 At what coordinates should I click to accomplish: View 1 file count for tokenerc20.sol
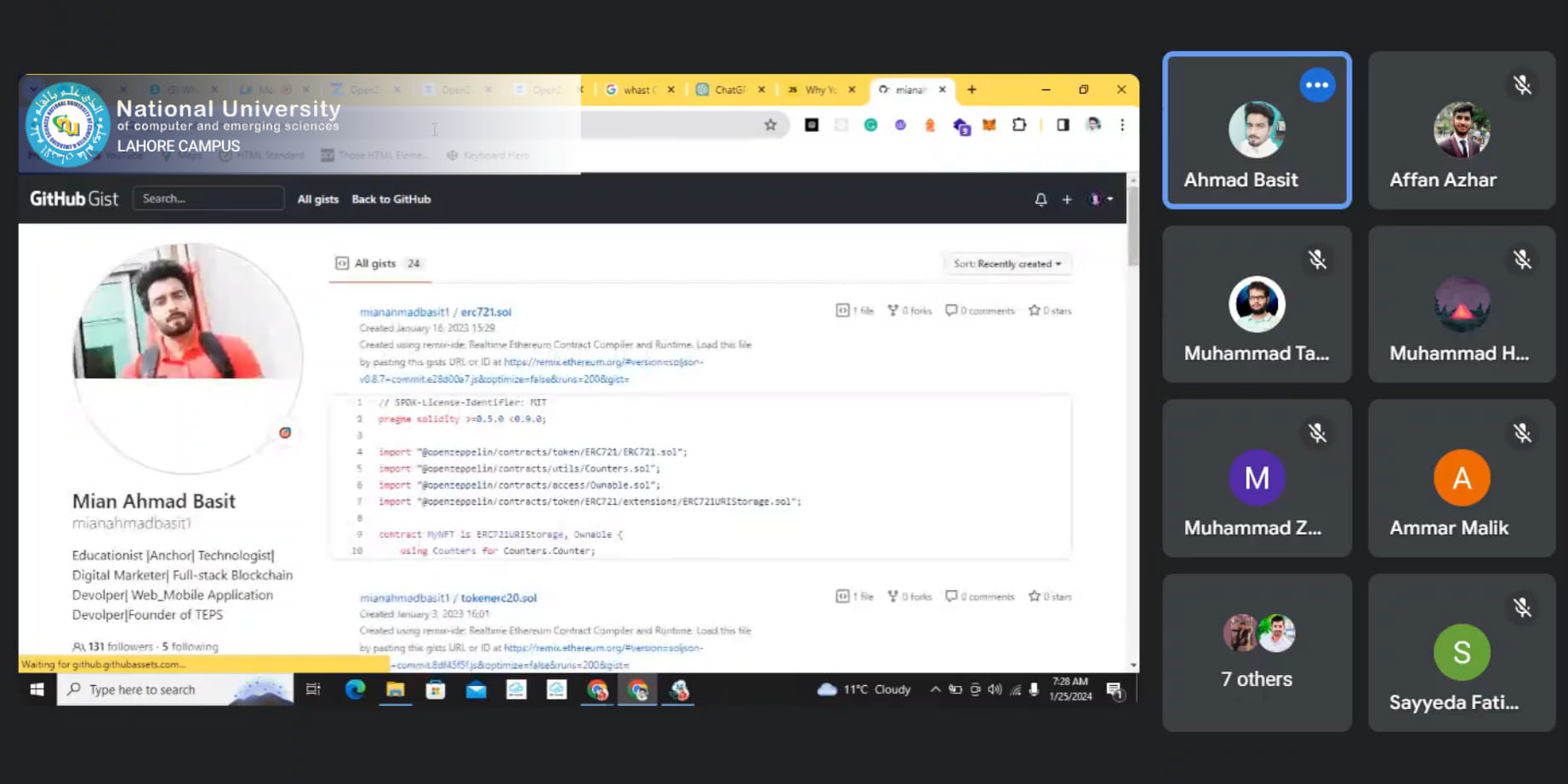point(855,597)
